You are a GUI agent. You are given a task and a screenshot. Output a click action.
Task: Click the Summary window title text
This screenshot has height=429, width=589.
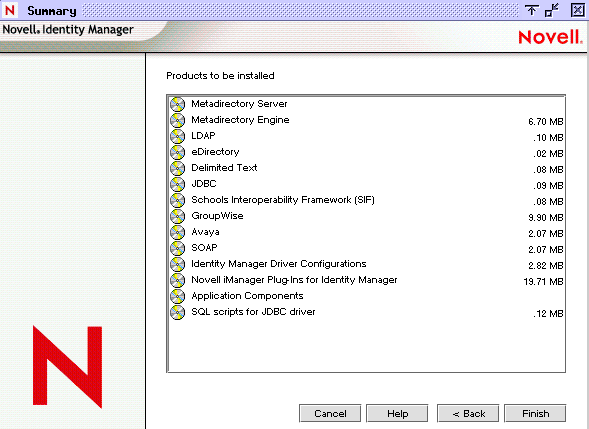[51, 11]
